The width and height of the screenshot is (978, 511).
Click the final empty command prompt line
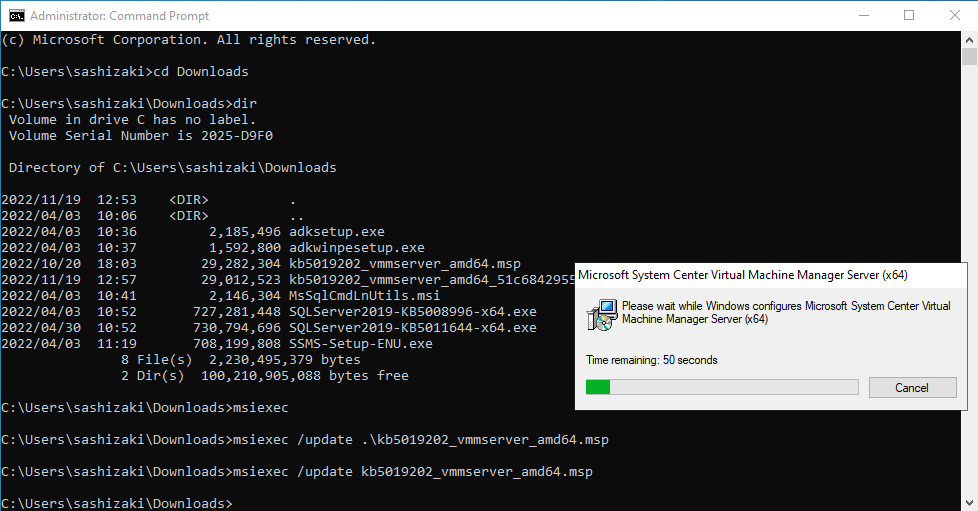[x=117, y=503]
